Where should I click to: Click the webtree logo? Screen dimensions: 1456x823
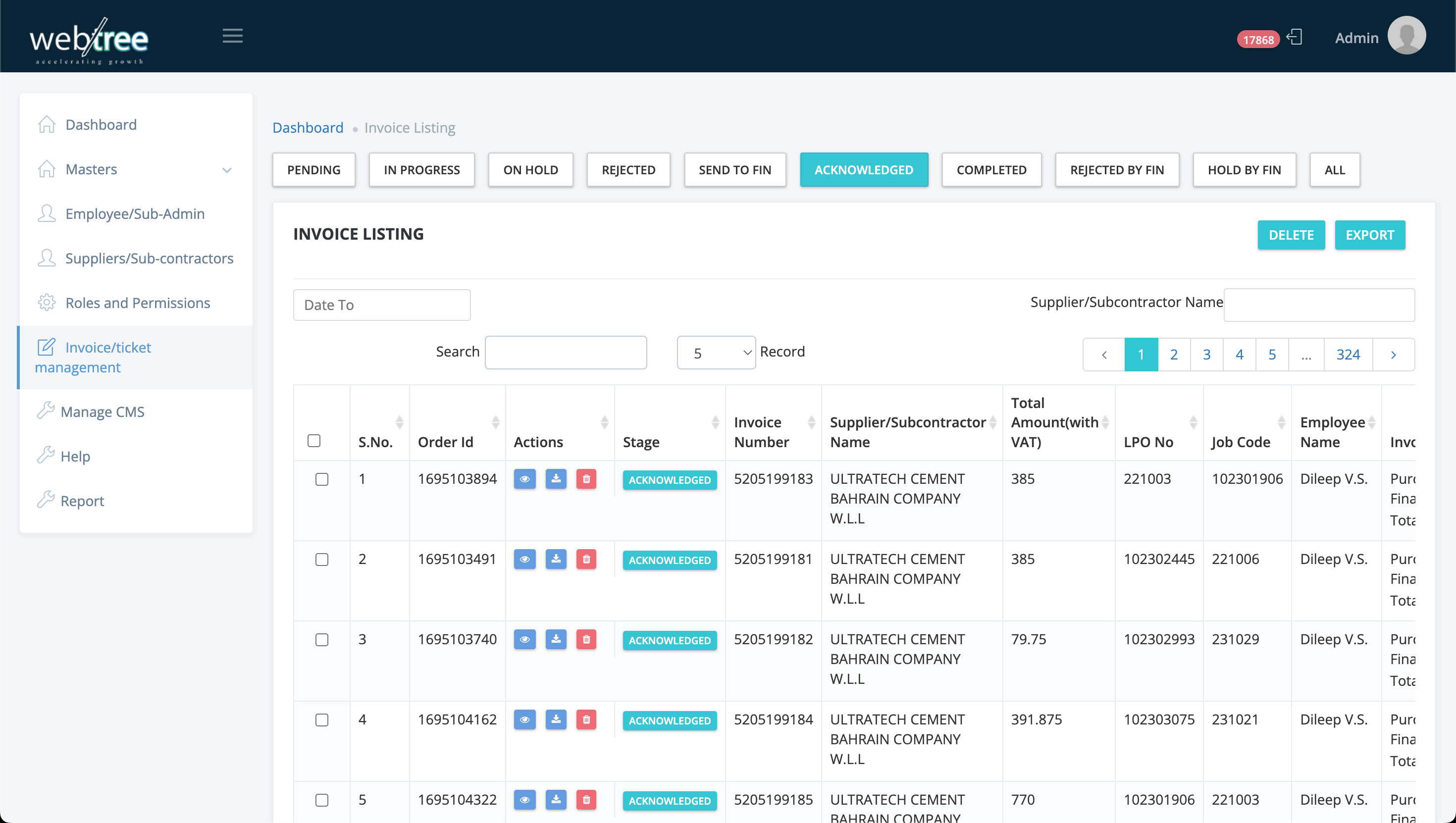point(89,41)
